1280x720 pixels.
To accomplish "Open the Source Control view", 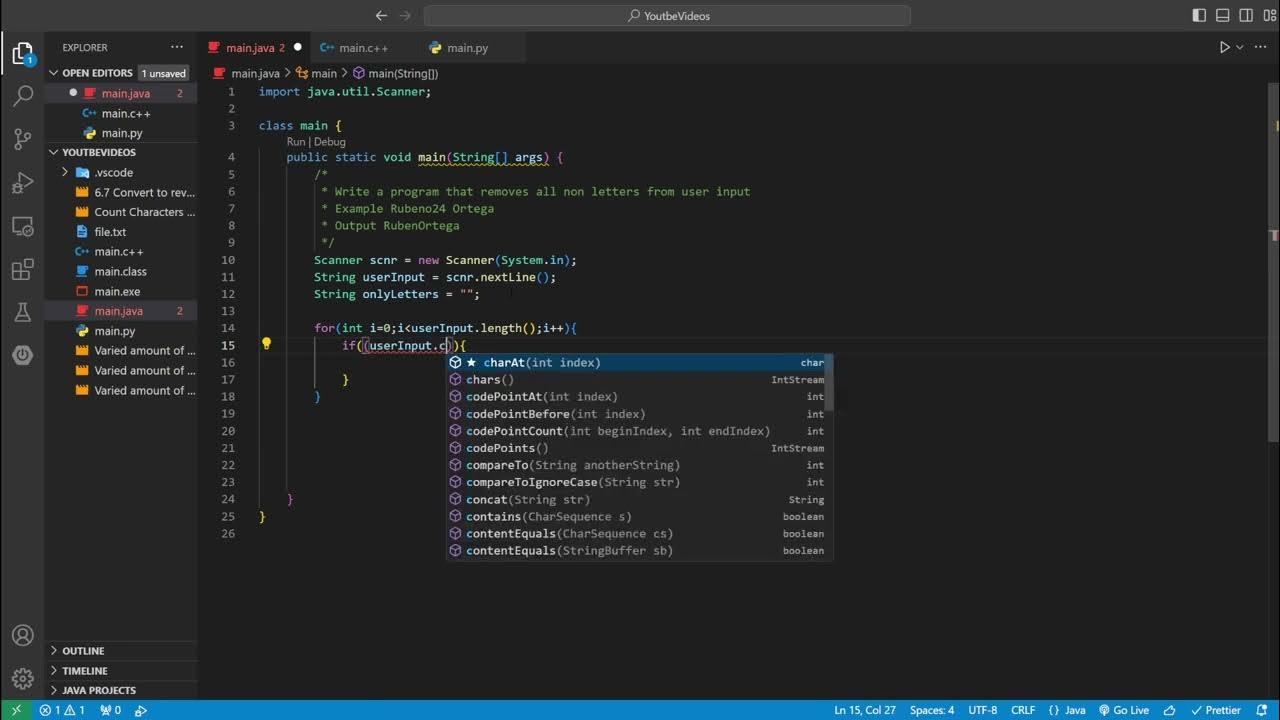I will [22, 140].
